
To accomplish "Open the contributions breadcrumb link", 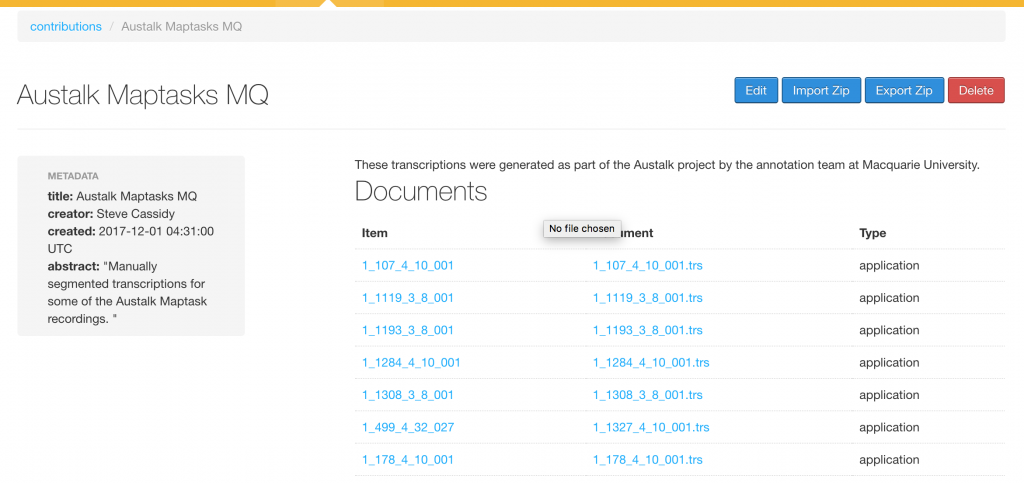I will pos(66,27).
